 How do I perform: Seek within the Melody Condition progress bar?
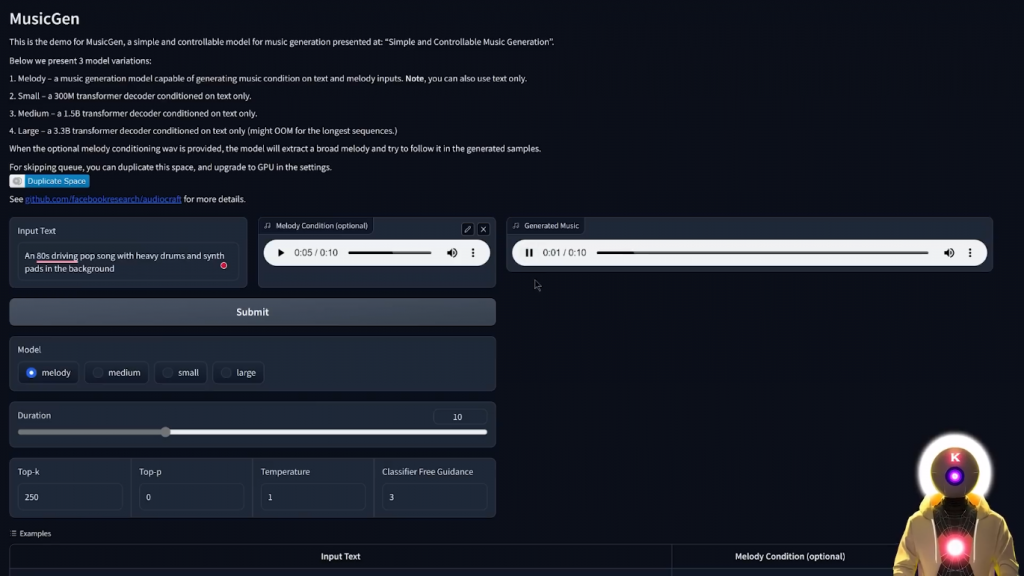(389, 253)
